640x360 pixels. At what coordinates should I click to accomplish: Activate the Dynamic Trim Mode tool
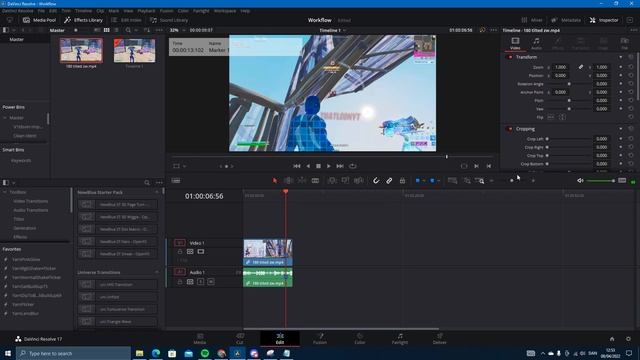coord(302,180)
